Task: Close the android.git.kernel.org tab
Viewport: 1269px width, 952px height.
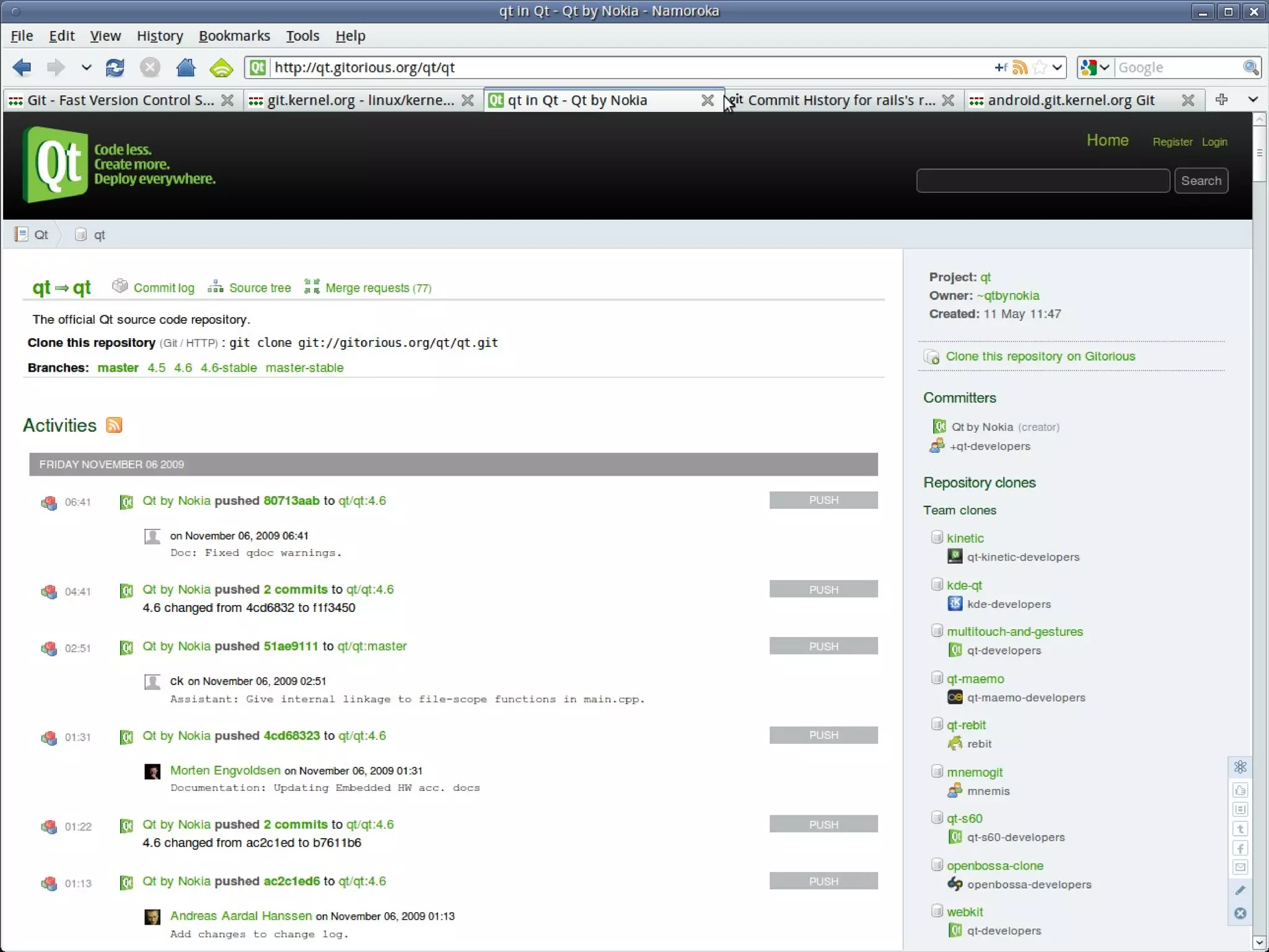Action: pyautogui.click(x=1187, y=100)
